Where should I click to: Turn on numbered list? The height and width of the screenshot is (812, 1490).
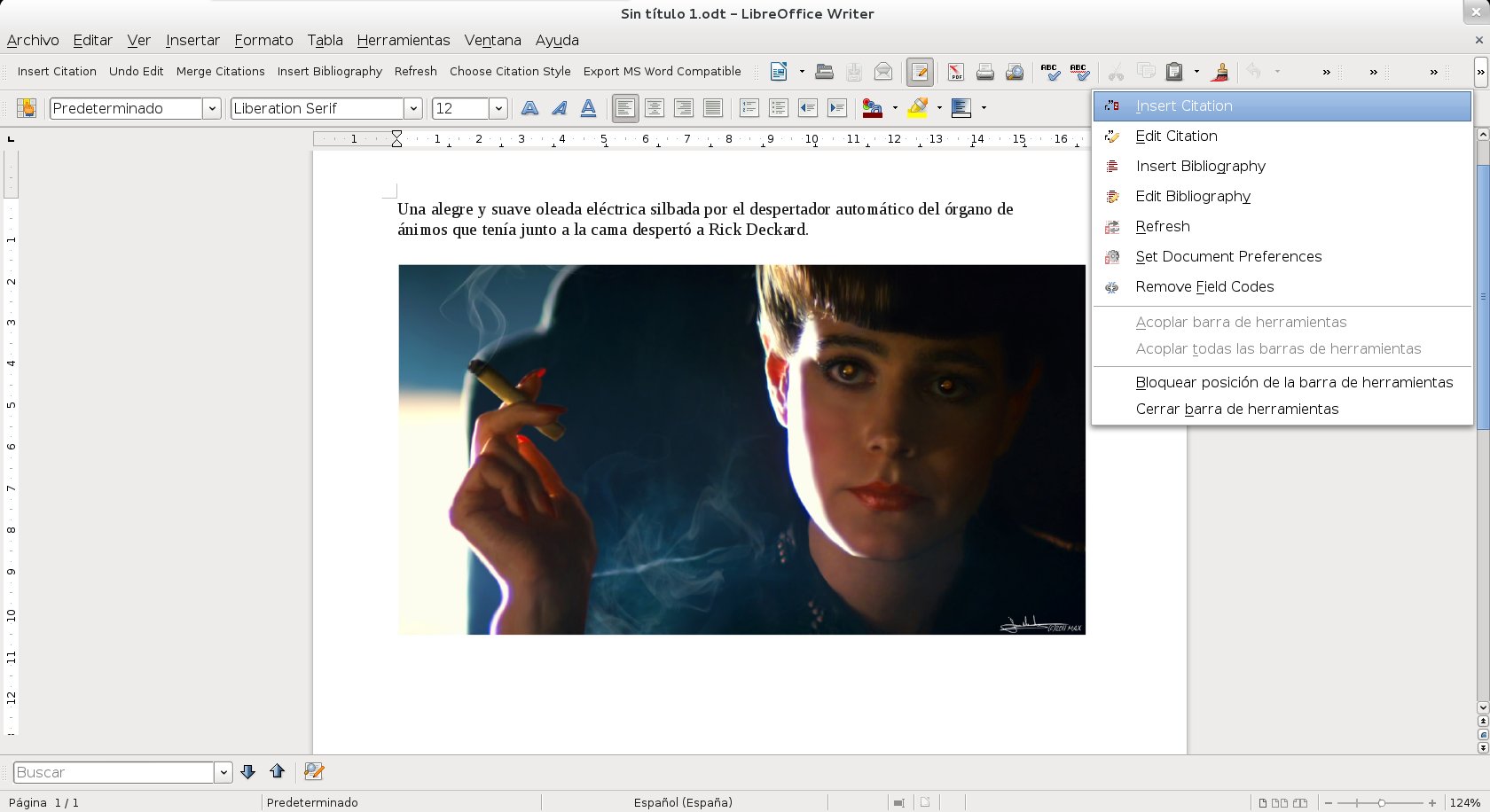tap(749, 108)
